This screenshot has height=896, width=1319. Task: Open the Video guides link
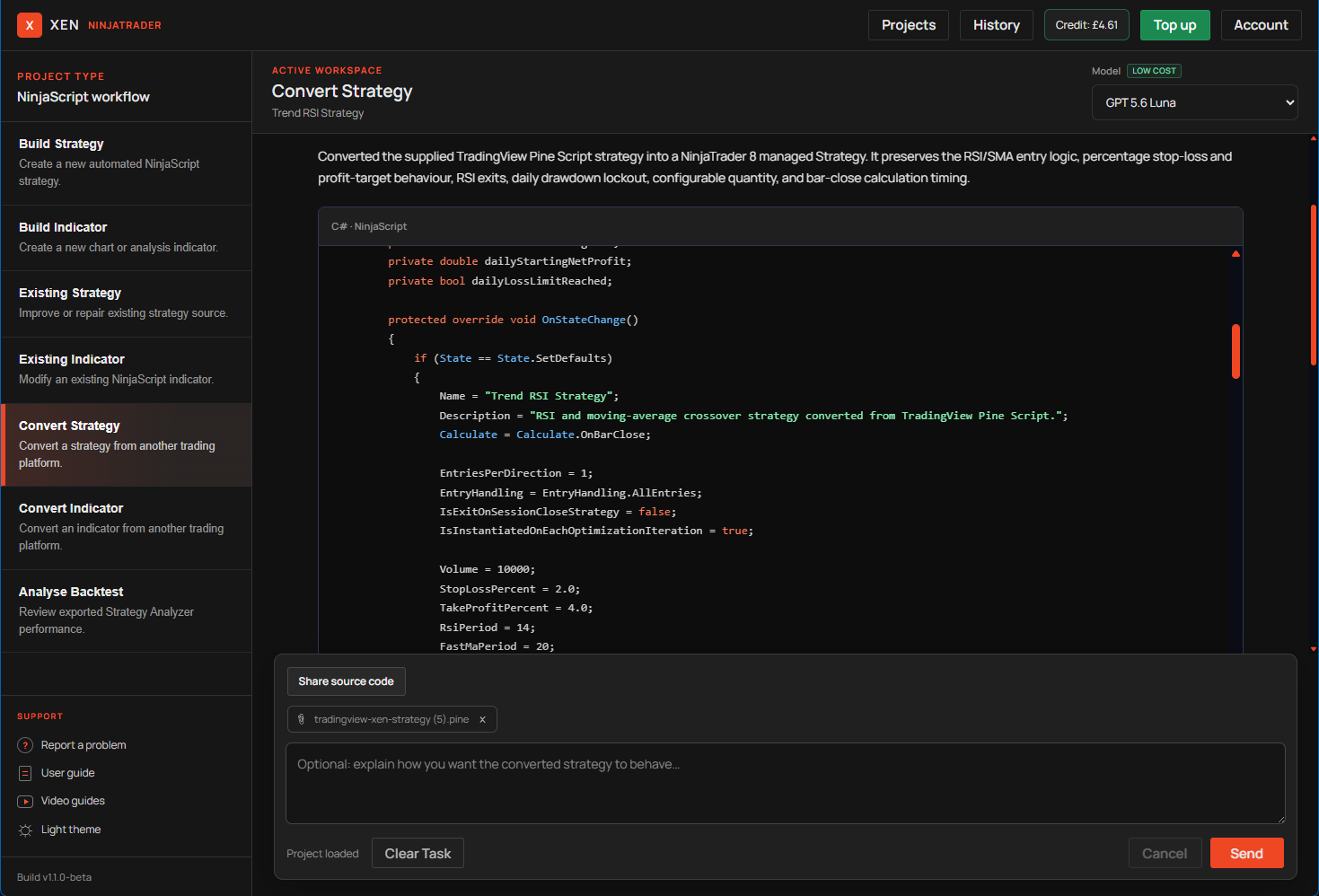73,801
